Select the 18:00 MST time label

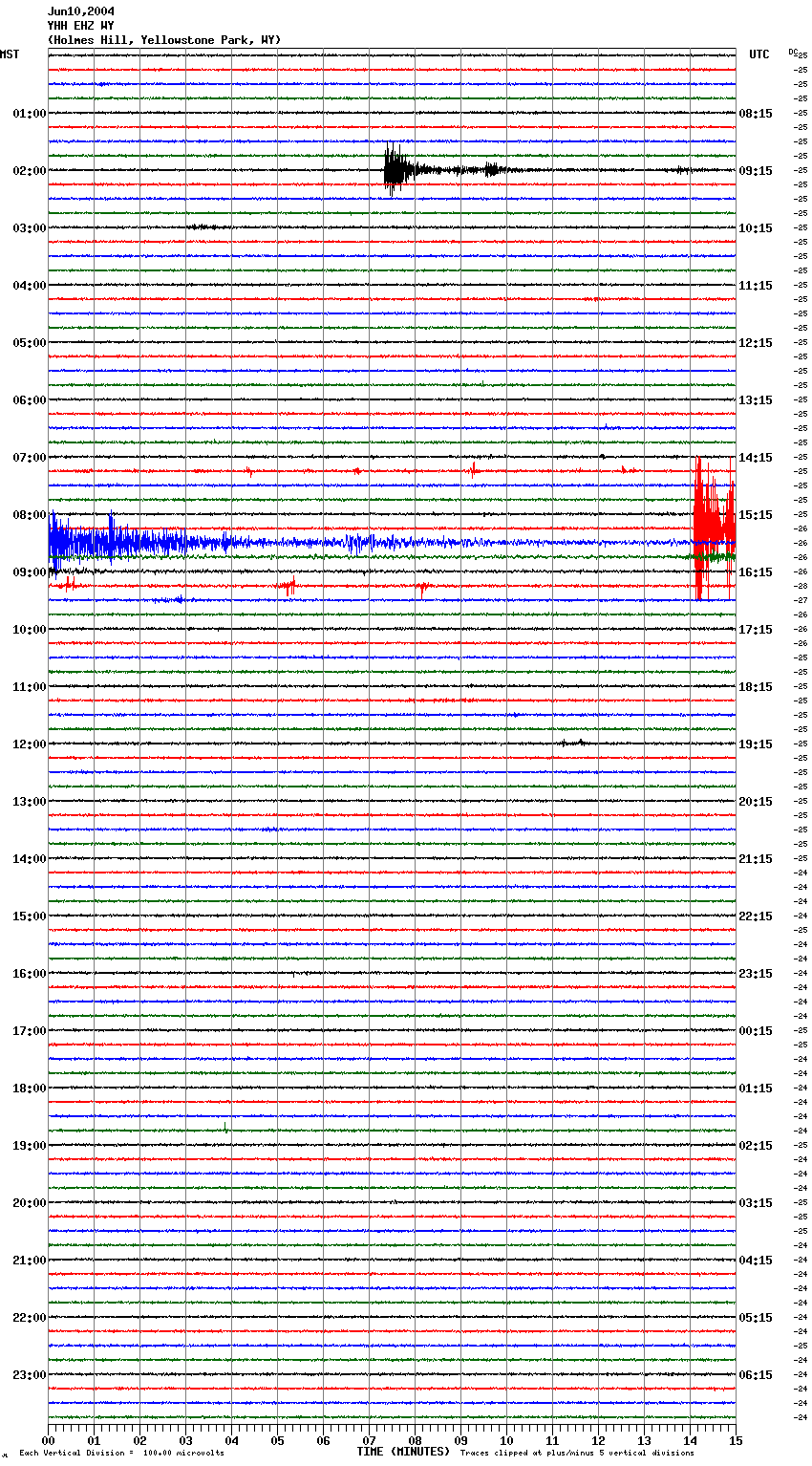click(x=30, y=1089)
